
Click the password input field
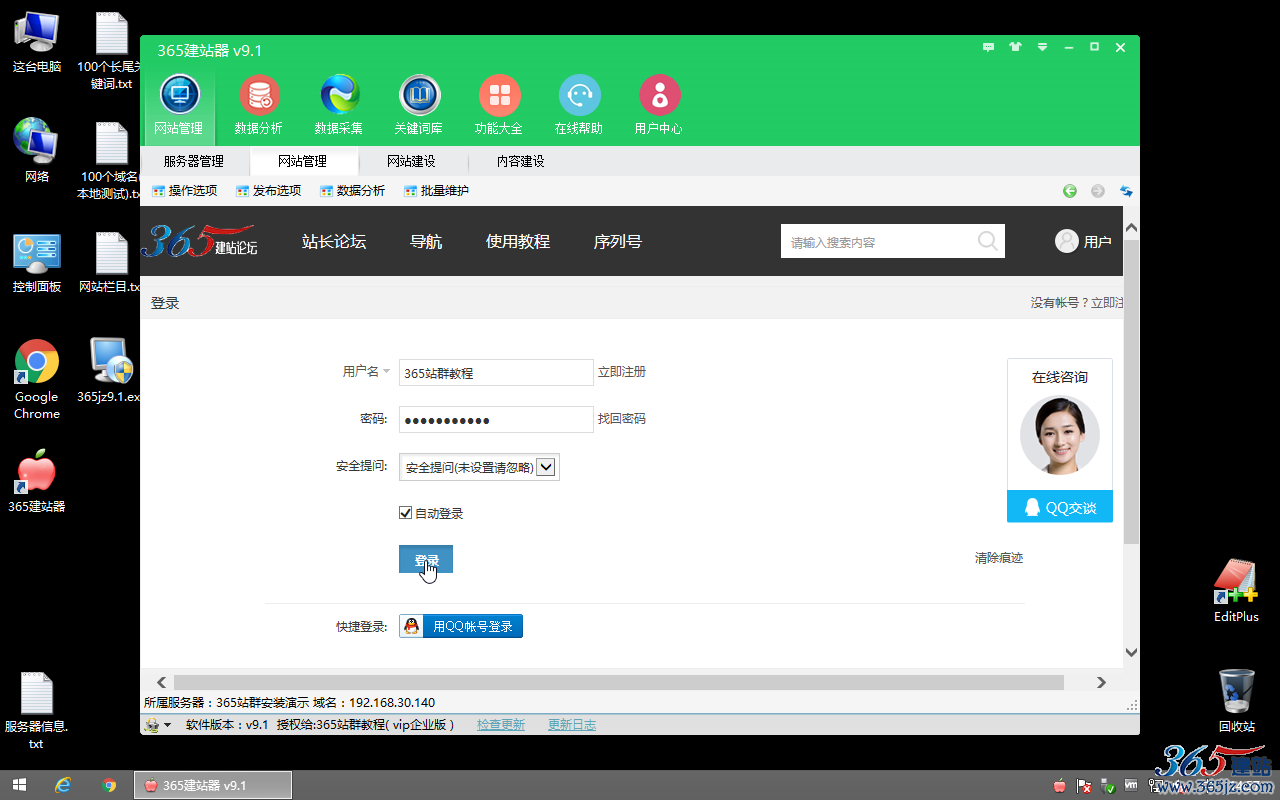point(496,419)
